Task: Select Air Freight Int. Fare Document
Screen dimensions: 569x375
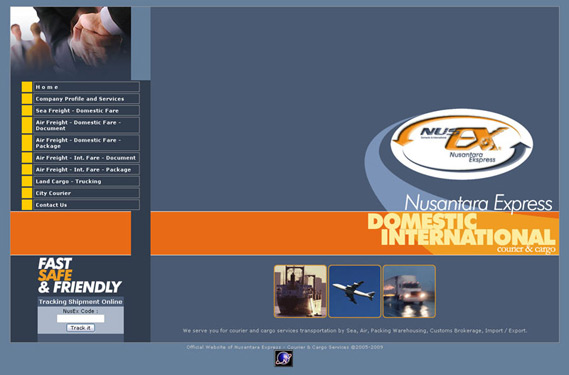Action: (x=86, y=158)
